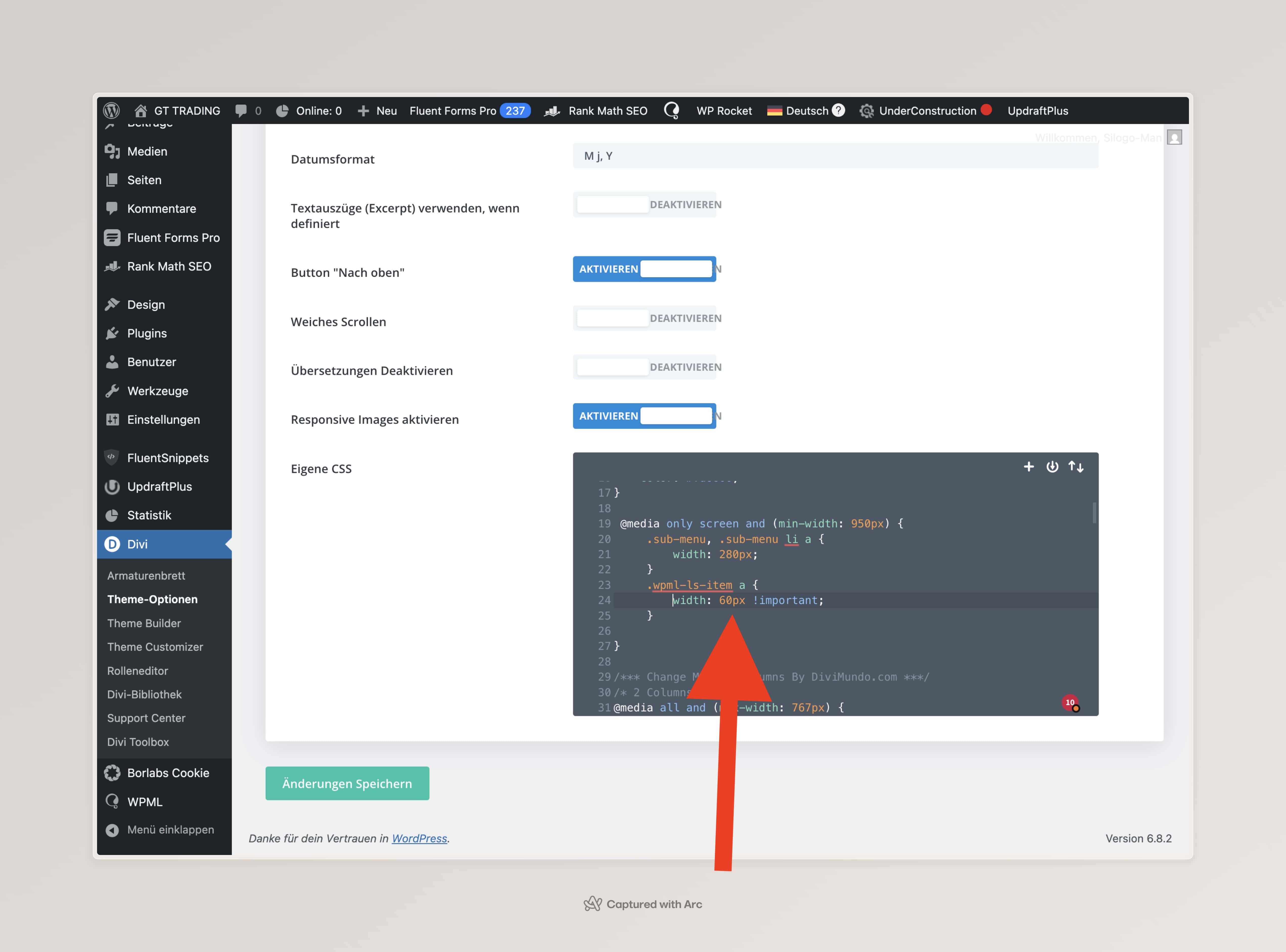Click the Medien sidebar icon

pyautogui.click(x=112, y=151)
